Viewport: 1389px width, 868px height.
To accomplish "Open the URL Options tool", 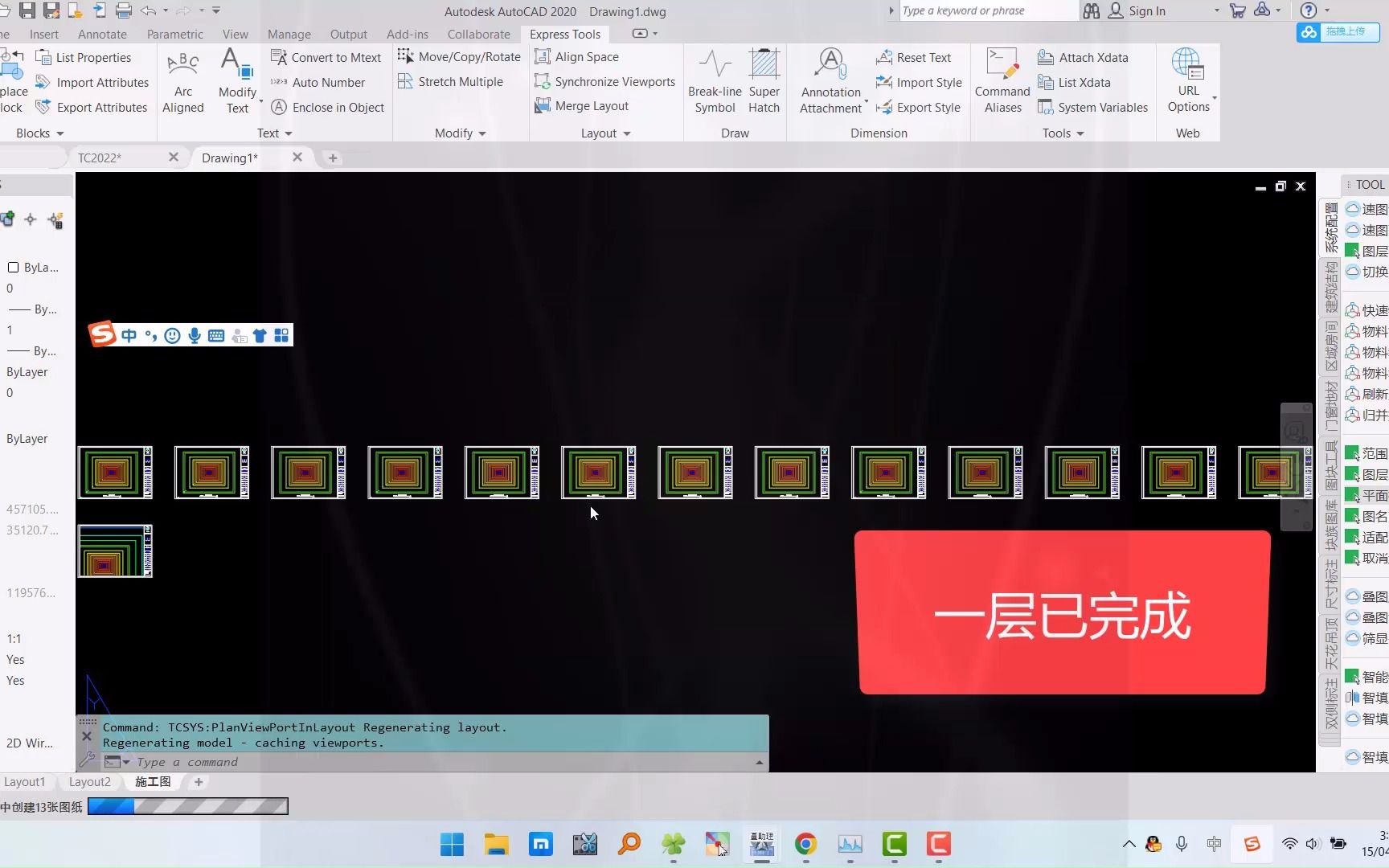I will [x=1188, y=80].
